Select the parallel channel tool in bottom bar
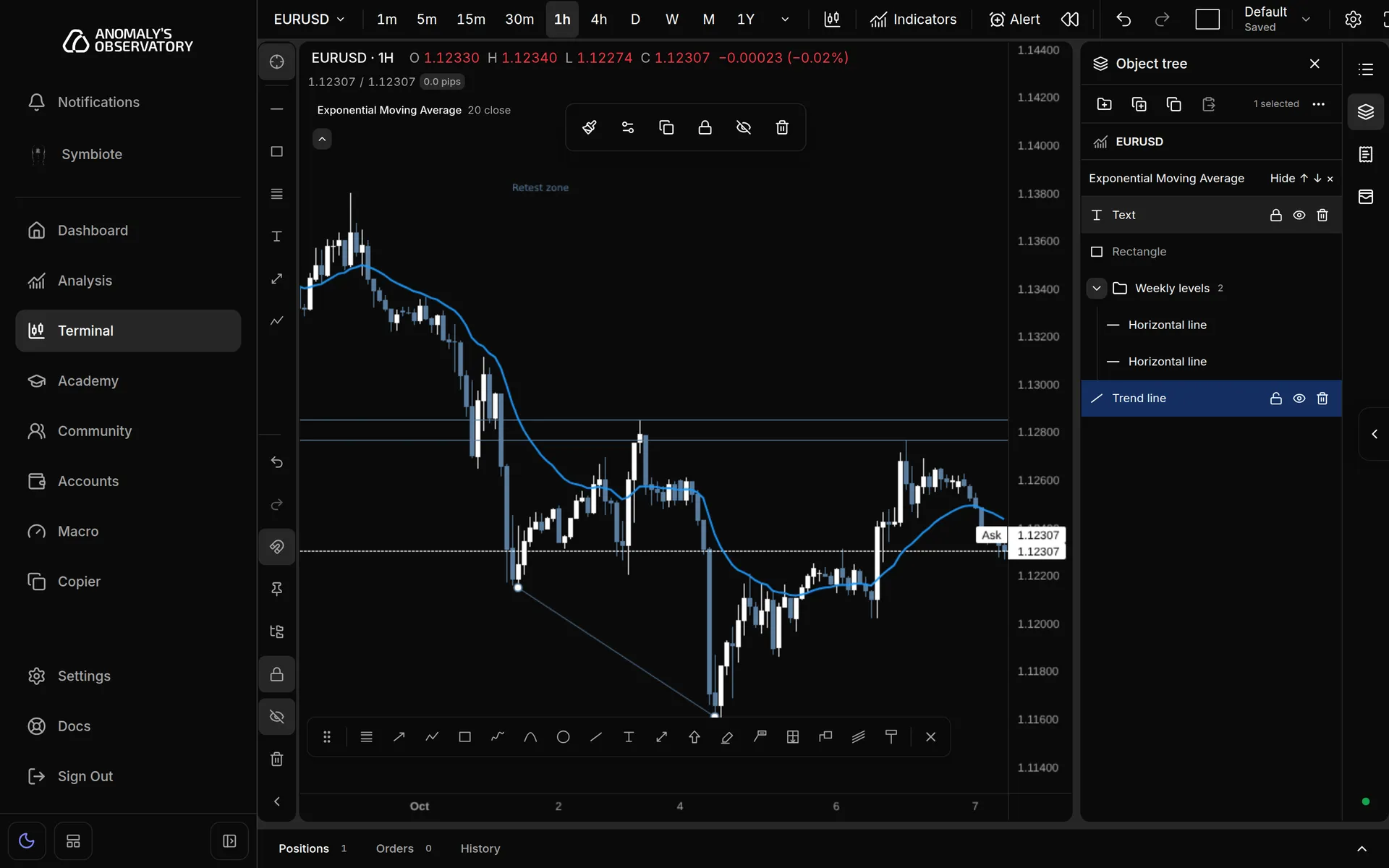Screen dimensions: 1389x868 tap(858, 737)
